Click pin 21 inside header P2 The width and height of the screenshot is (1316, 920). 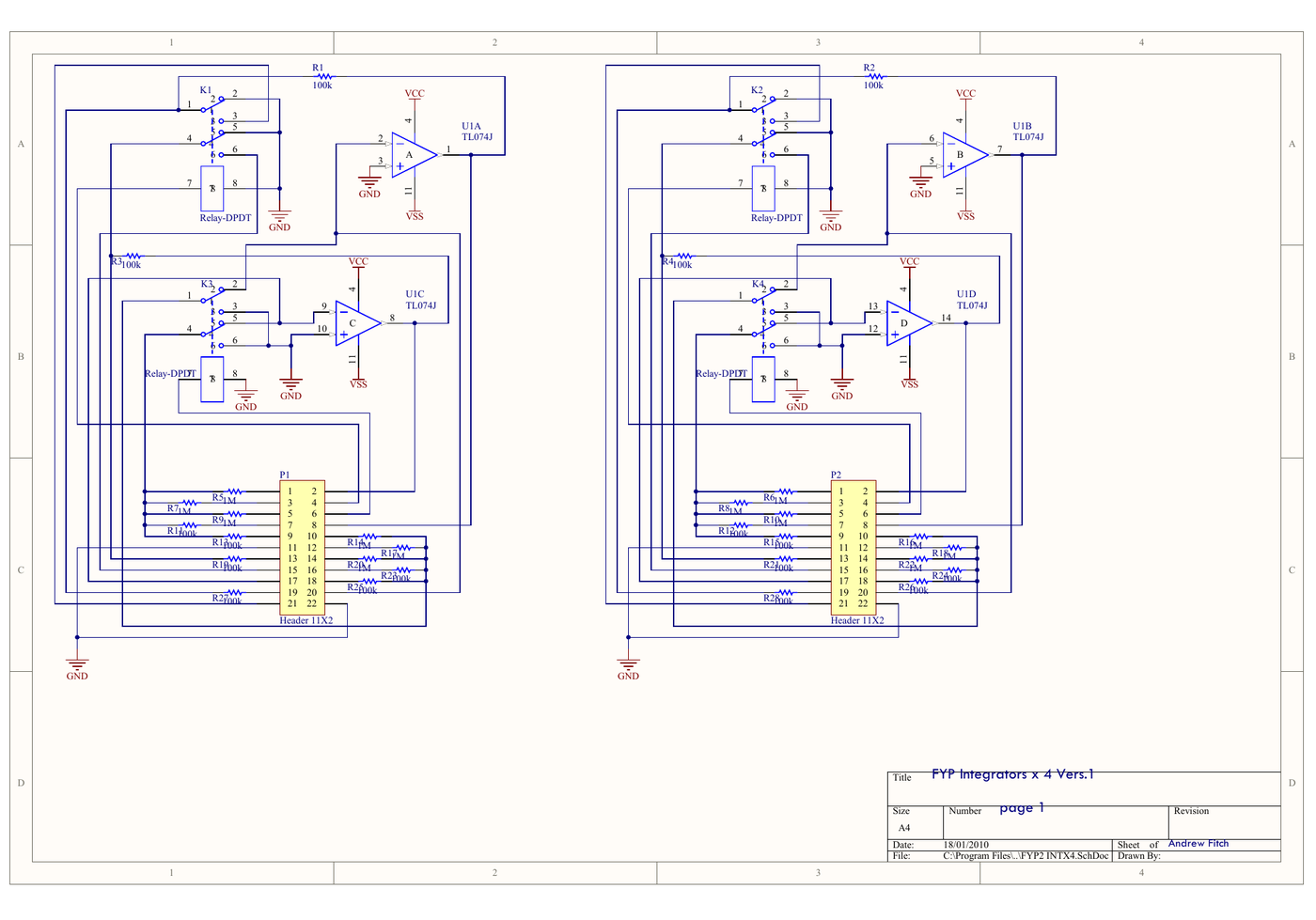point(843,603)
